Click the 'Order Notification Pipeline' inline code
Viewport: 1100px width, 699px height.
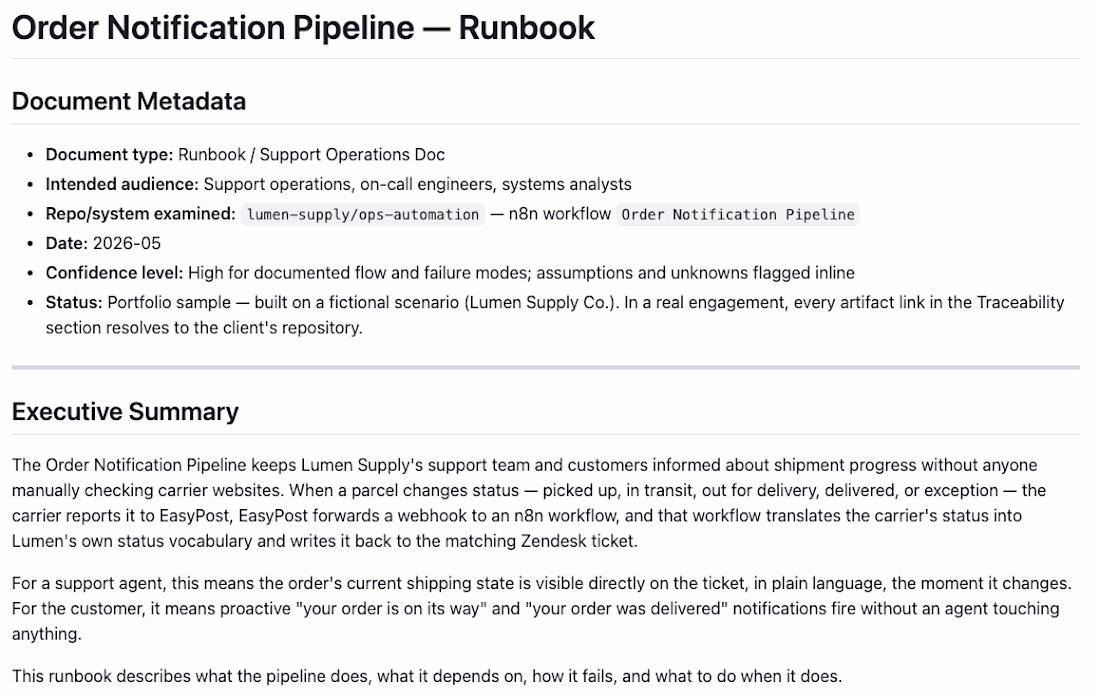click(x=738, y=214)
